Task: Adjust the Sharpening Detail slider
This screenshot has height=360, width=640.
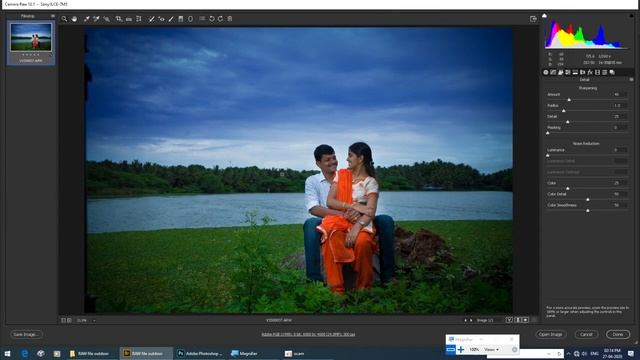Action: [568, 122]
